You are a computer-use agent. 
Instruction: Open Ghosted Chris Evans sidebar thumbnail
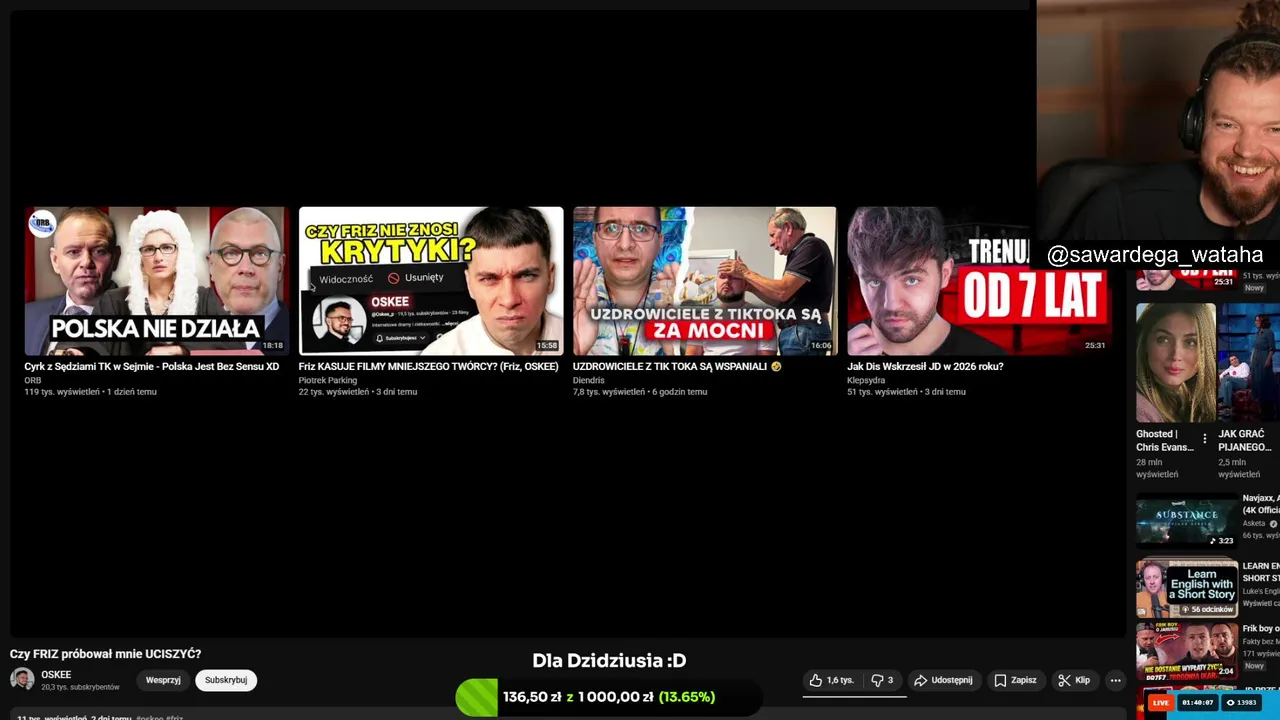(1176, 362)
